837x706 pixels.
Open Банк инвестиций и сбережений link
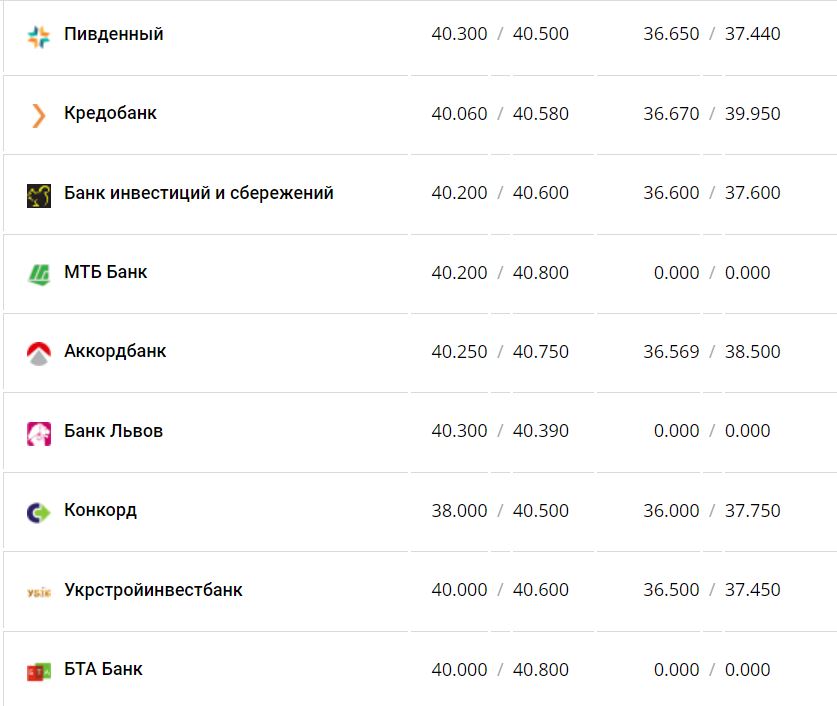pos(198,193)
